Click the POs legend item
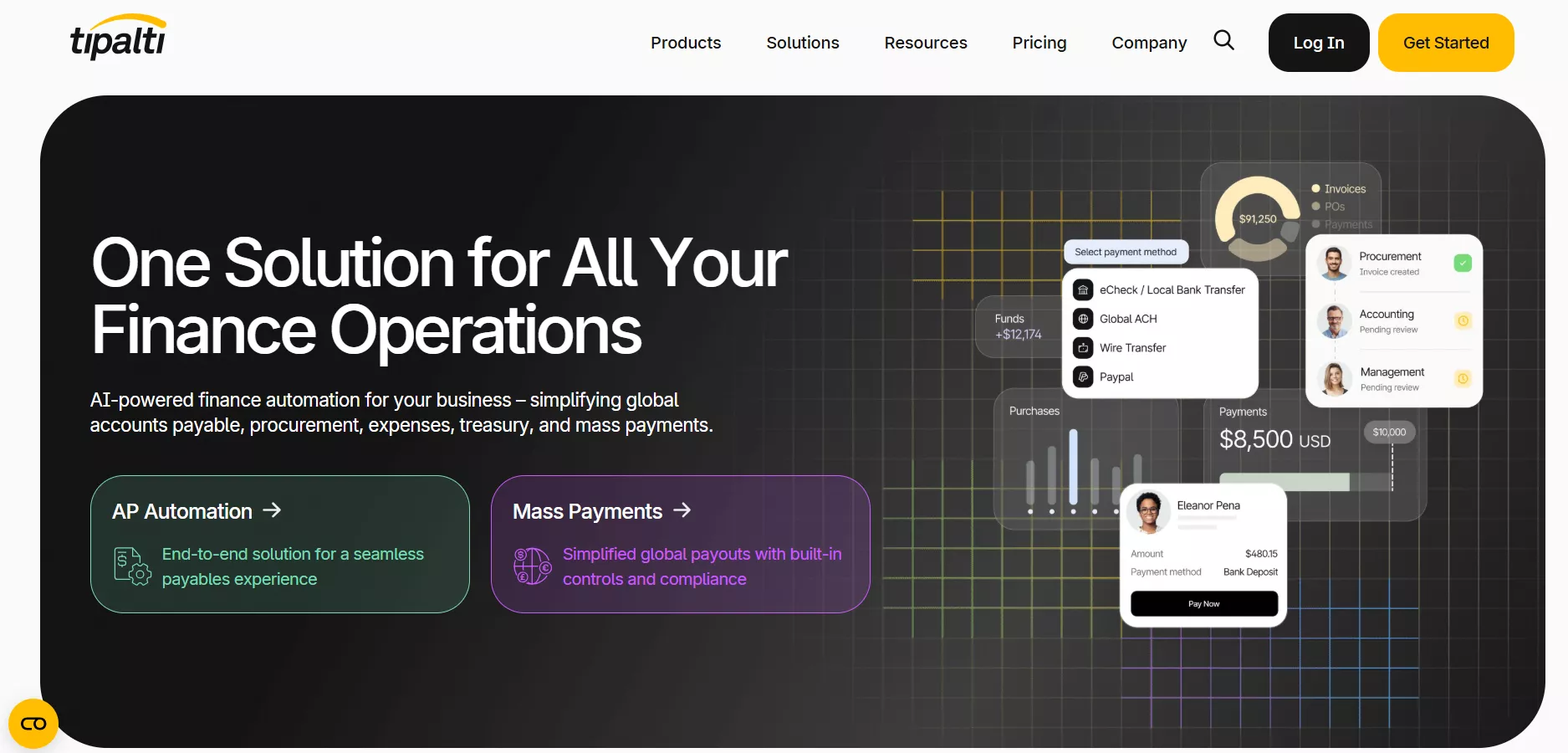 pyautogui.click(x=1328, y=207)
